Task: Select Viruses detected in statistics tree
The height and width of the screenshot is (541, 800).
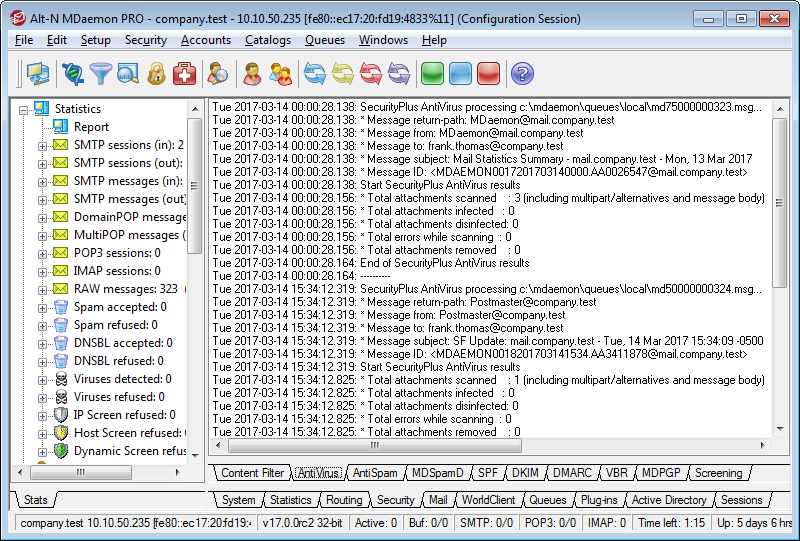Action: tap(122, 379)
